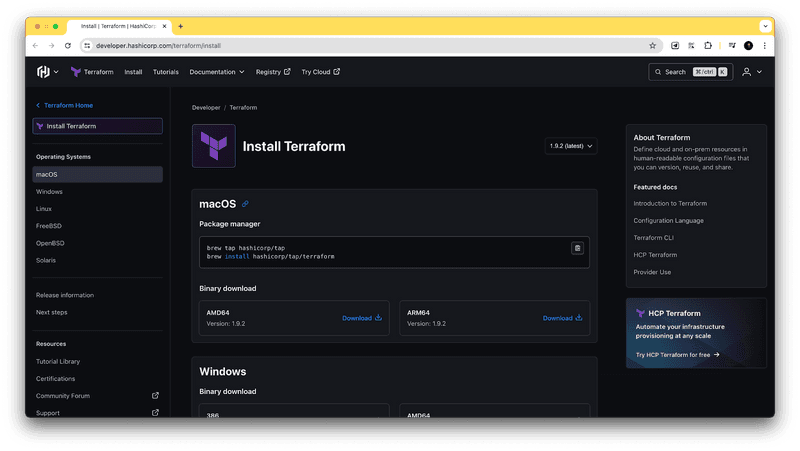Open Support external link
This screenshot has height=451, width=800.
tap(97, 413)
